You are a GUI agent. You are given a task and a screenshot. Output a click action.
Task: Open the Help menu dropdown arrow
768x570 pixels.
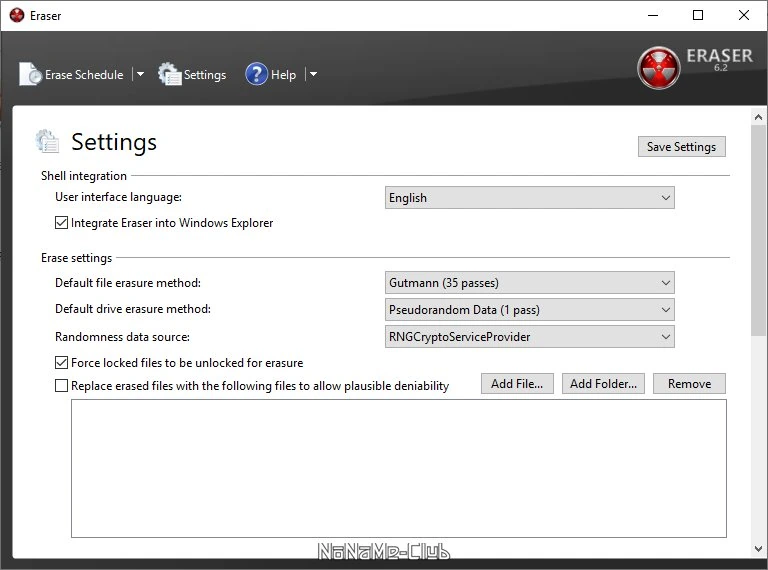[313, 74]
